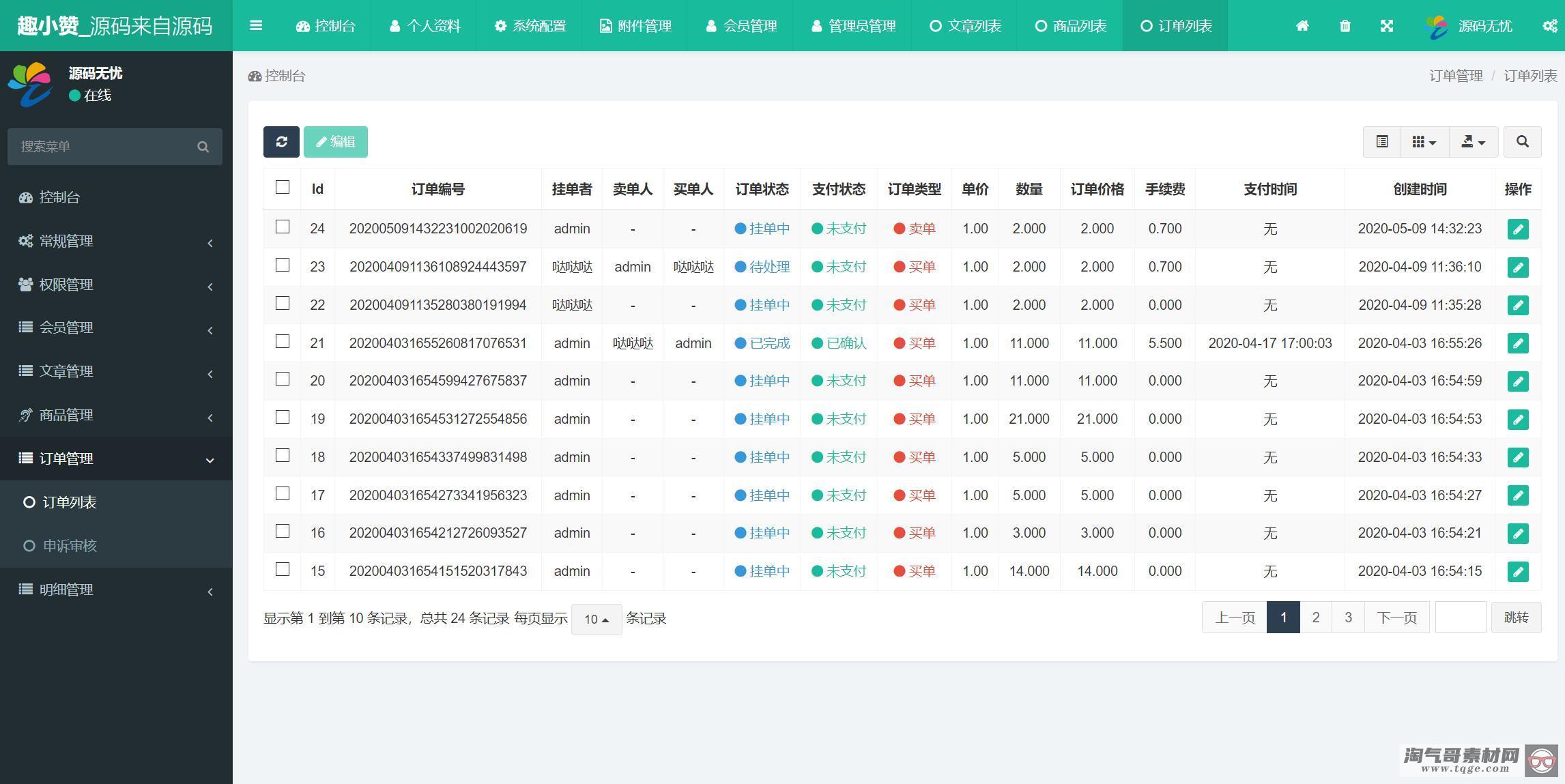Edit order with Id 24
1565x784 pixels.
click(1518, 229)
